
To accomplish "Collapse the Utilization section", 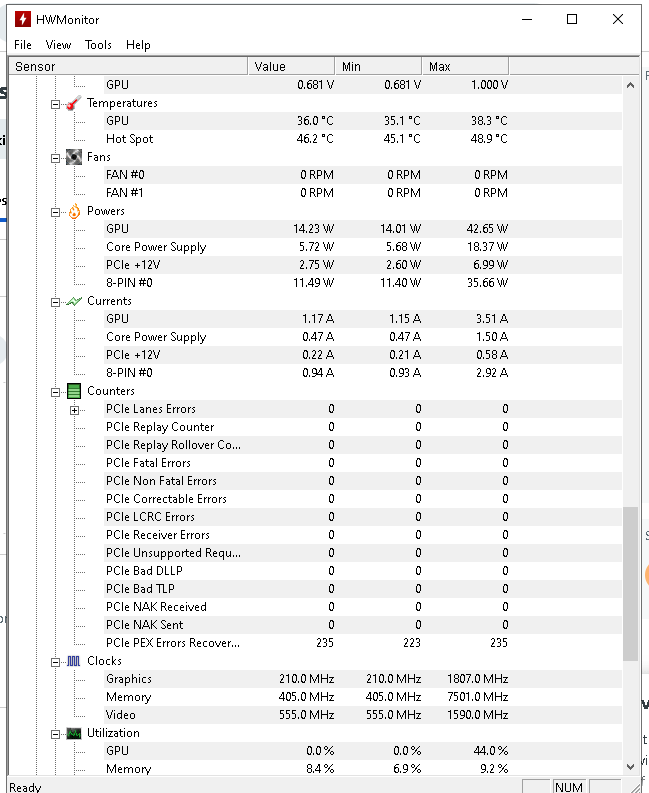I will pyautogui.click(x=55, y=734).
